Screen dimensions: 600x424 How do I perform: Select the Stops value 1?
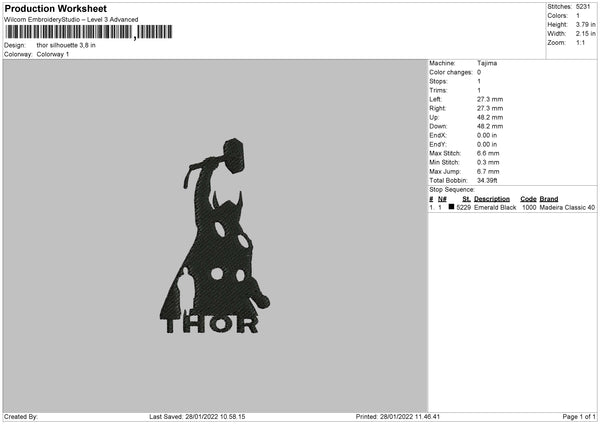pyautogui.click(x=479, y=81)
